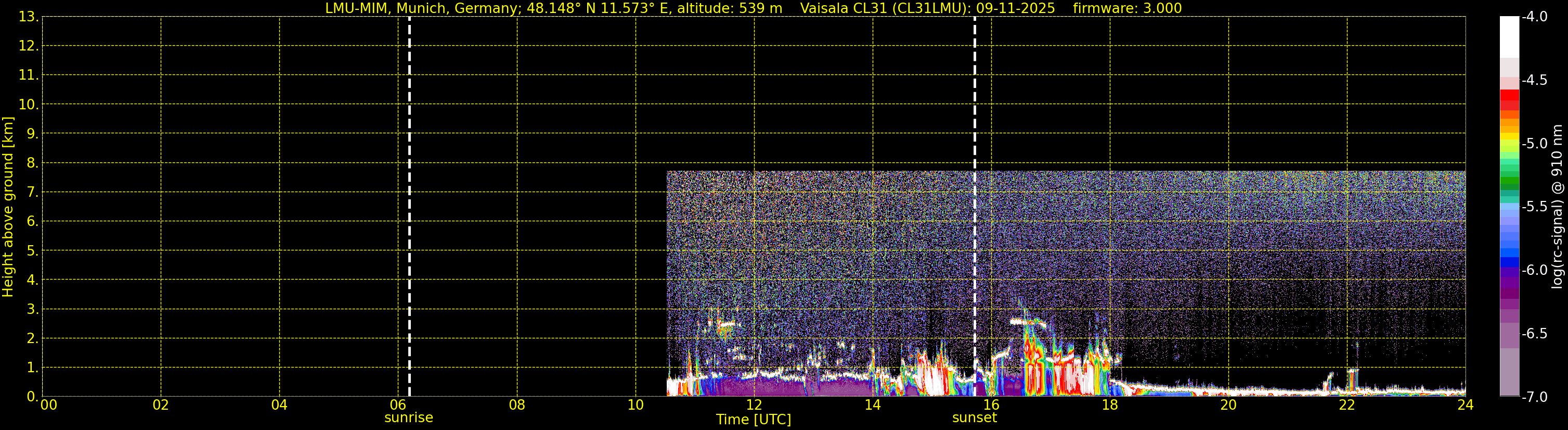This screenshot has width=1568, height=430.
Task: Click the height tick label "8."
Action: click(x=32, y=163)
